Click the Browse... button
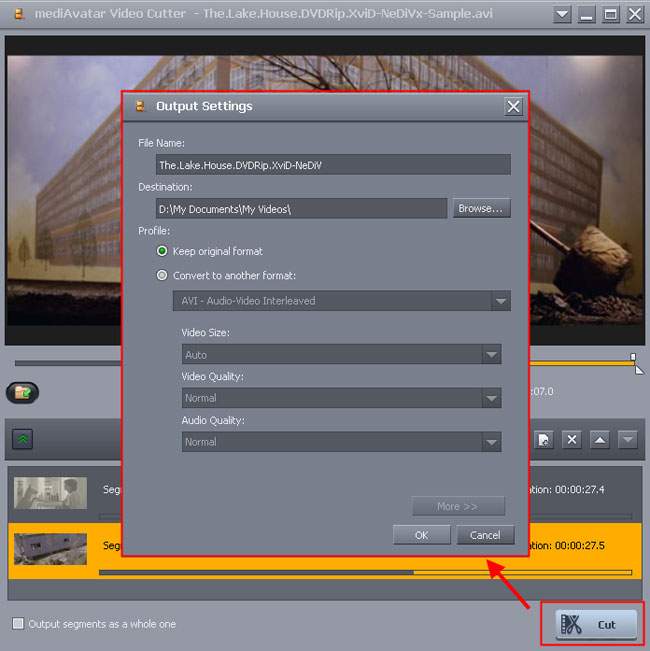 click(x=481, y=208)
